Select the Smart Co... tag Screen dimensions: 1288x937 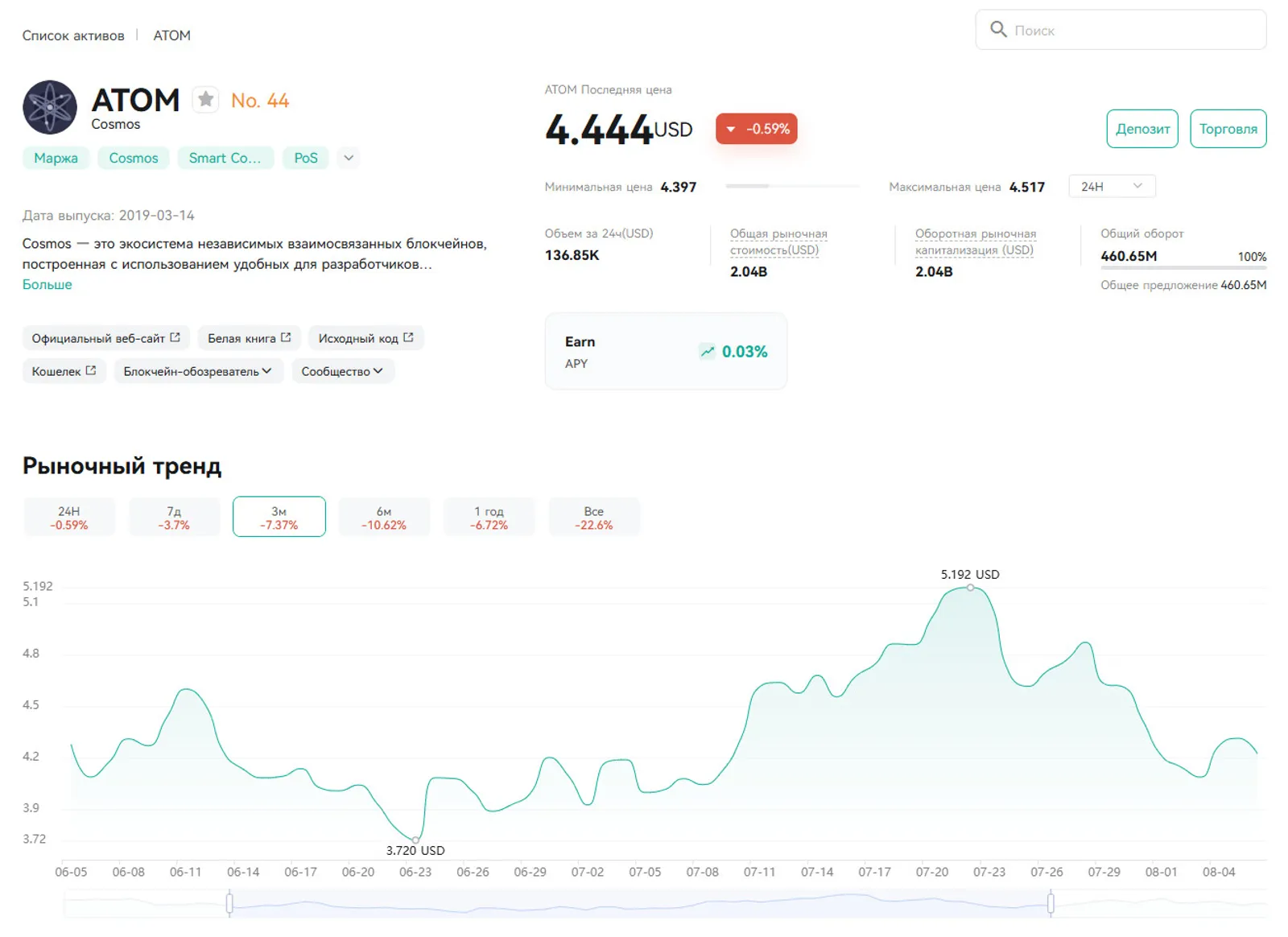tap(225, 158)
